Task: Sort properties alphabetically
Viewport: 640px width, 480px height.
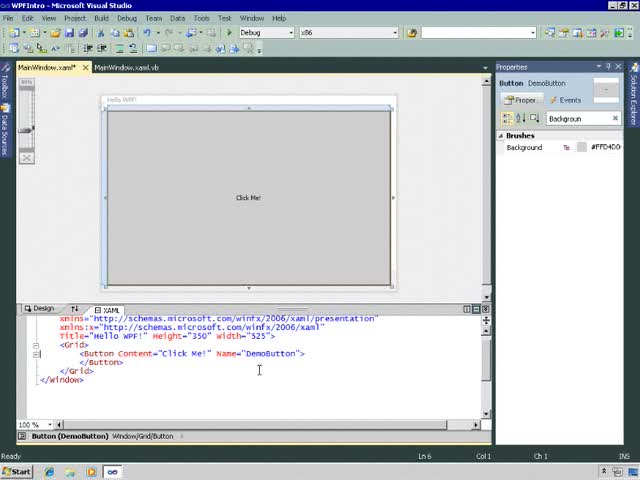Action: (520, 118)
